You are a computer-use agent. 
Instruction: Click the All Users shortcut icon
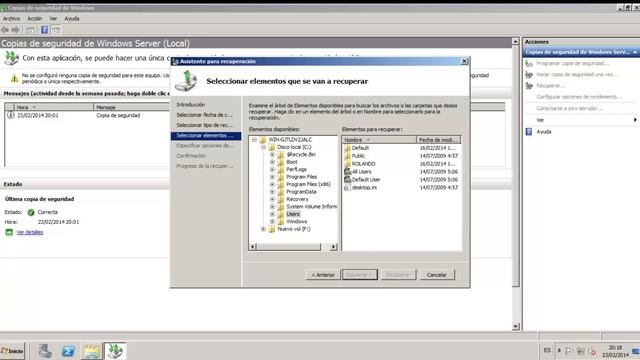[x=347, y=171]
